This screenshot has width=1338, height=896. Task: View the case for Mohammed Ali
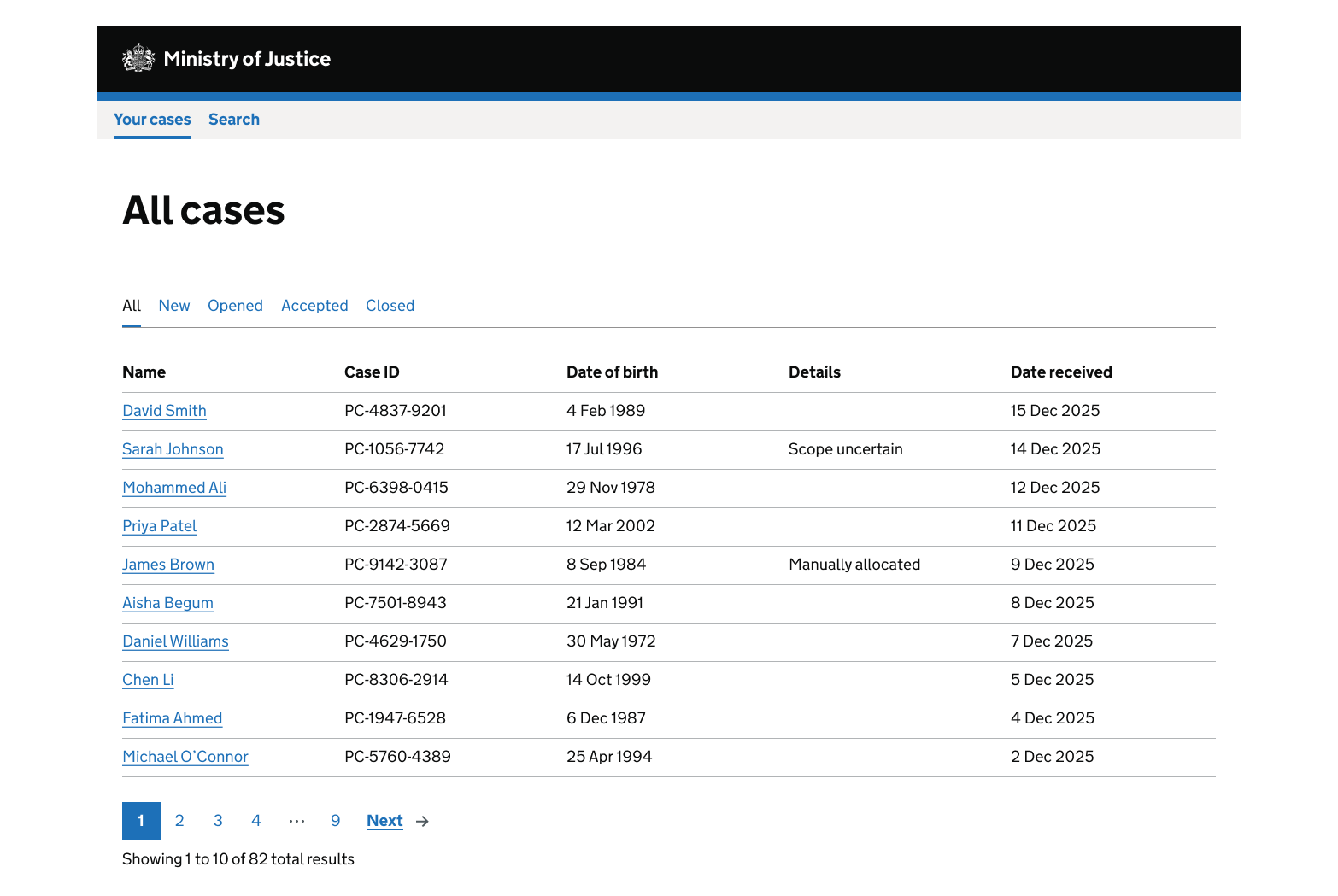coord(174,488)
